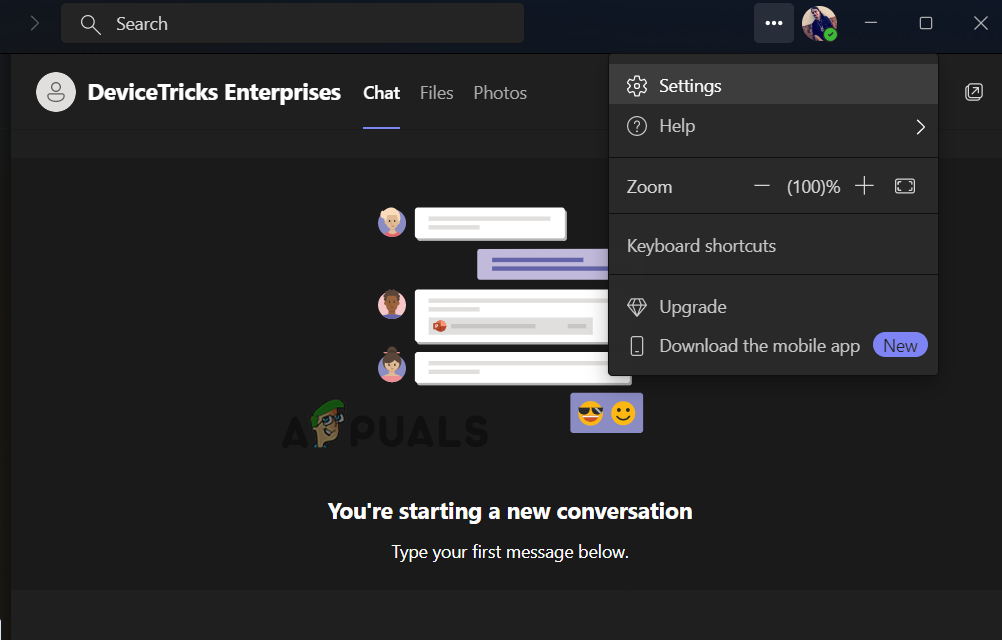Click the Upgrade menu entry

[x=693, y=306]
